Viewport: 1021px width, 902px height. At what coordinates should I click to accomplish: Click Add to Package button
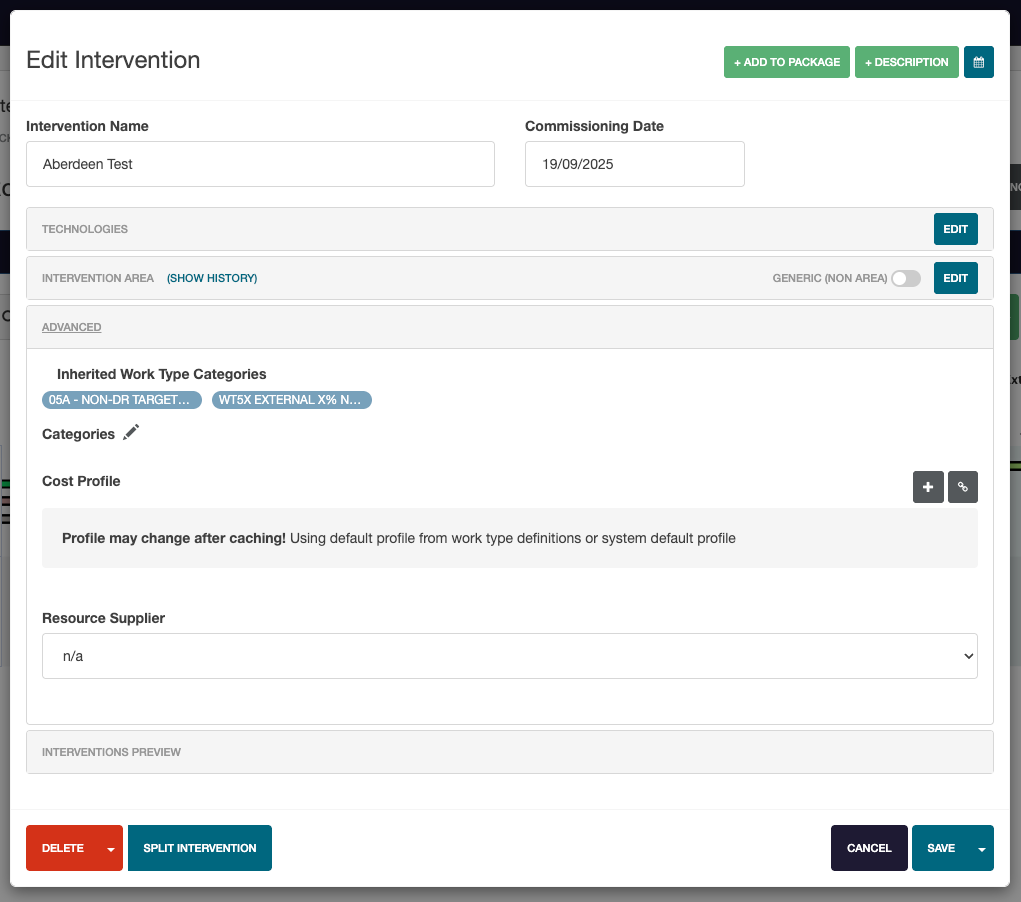pyautogui.click(x=786, y=62)
